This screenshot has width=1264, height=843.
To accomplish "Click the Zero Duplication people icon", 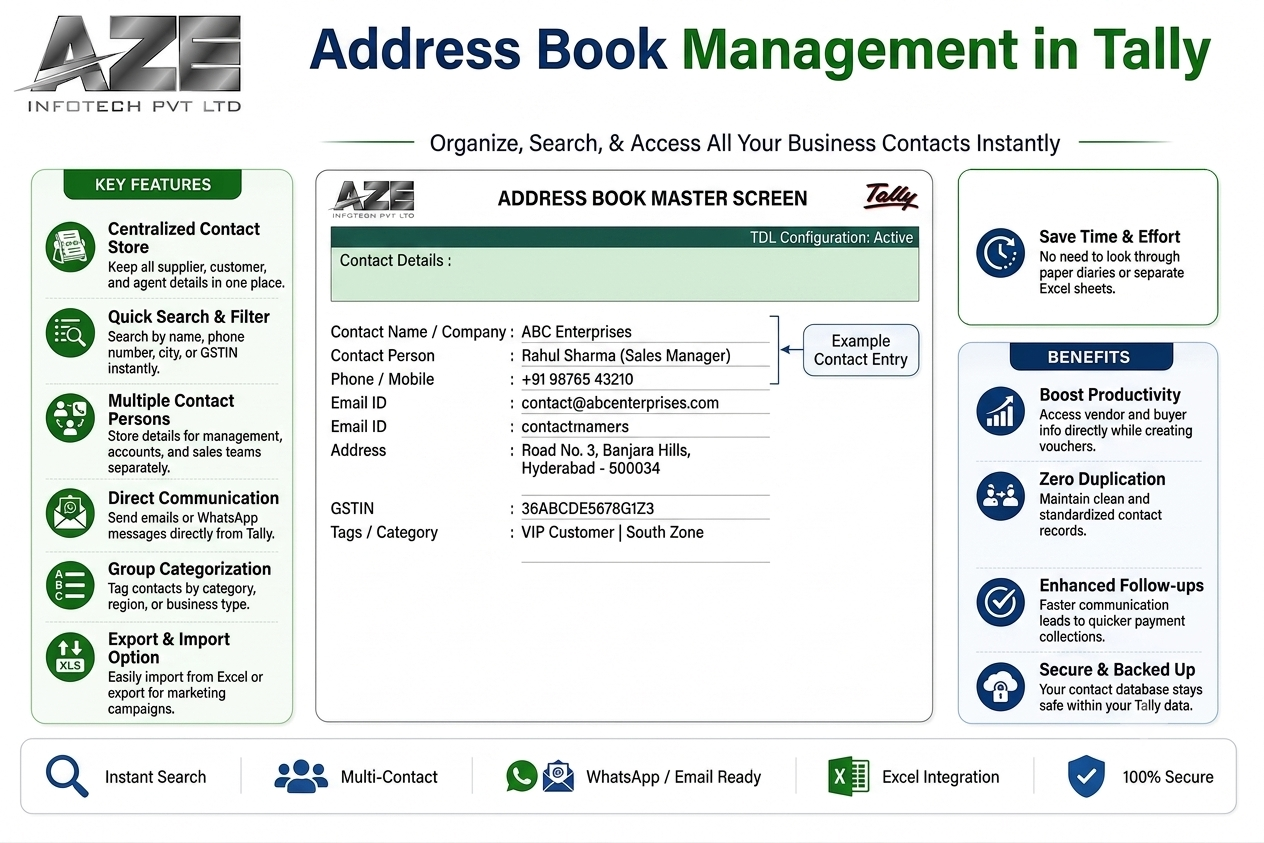I will coord(1000,494).
